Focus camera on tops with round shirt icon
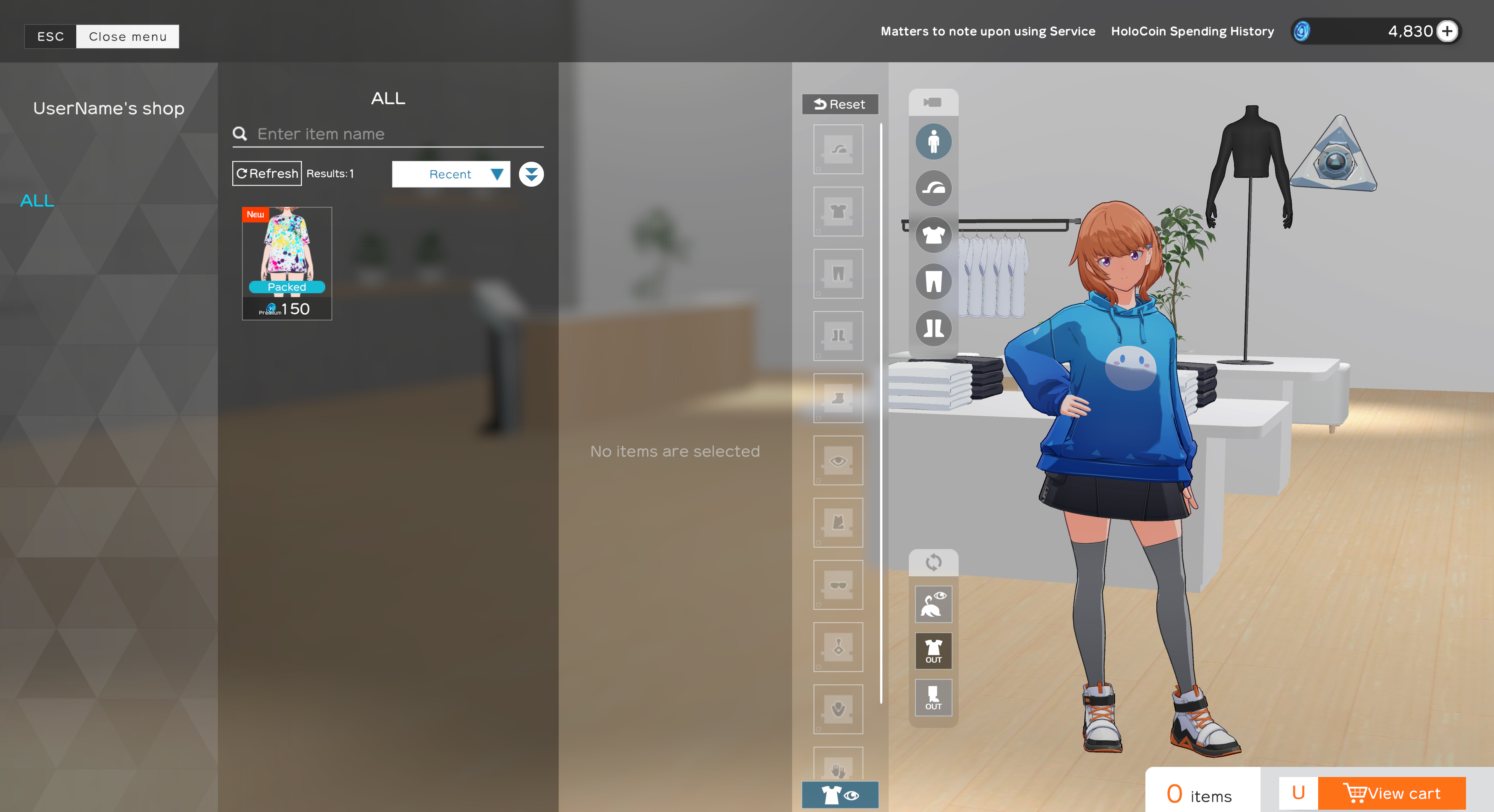Viewport: 1494px width, 812px height. pos(933,235)
